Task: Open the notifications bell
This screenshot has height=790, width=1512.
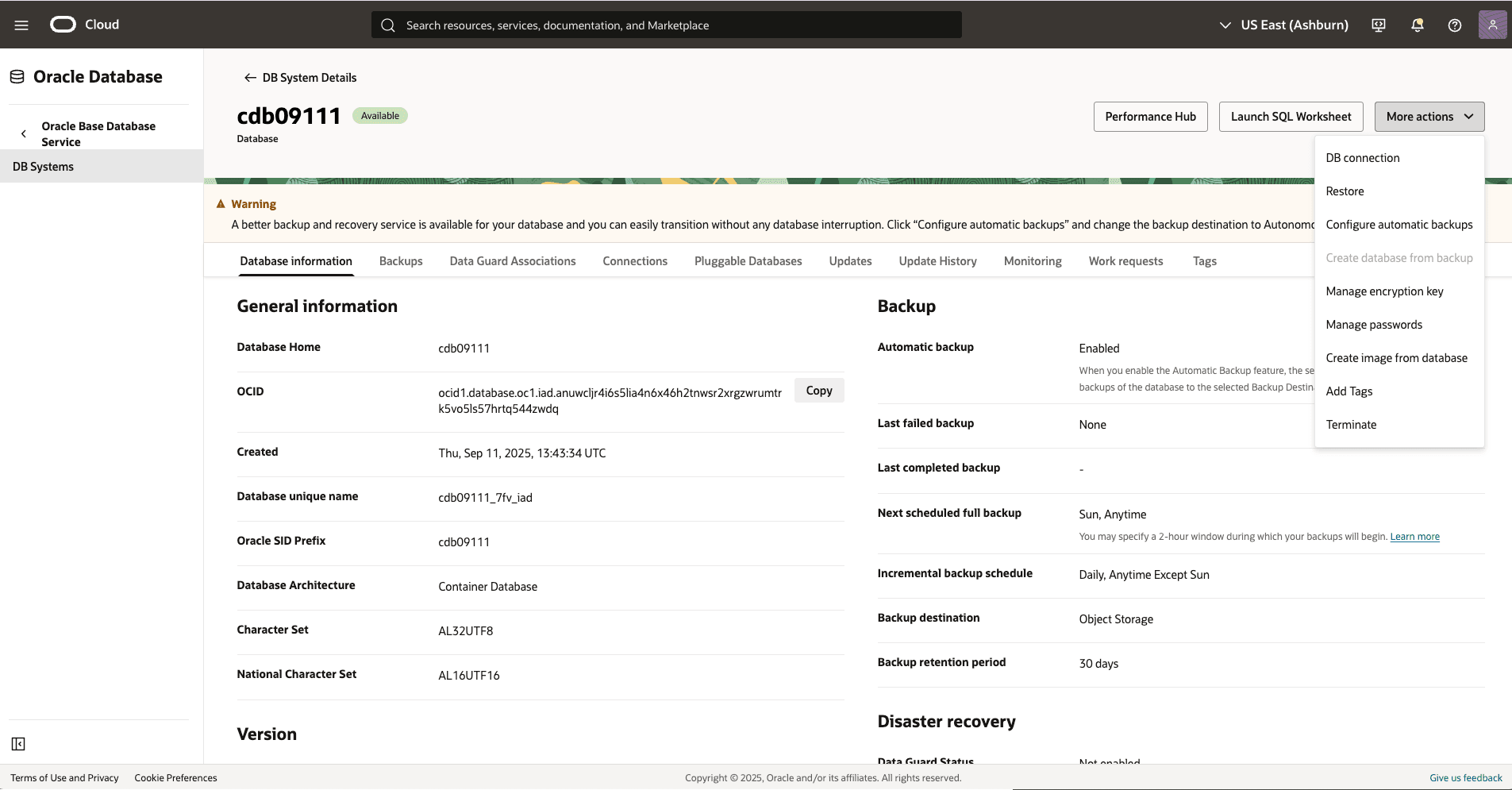Action: pyautogui.click(x=1416, y=25)
